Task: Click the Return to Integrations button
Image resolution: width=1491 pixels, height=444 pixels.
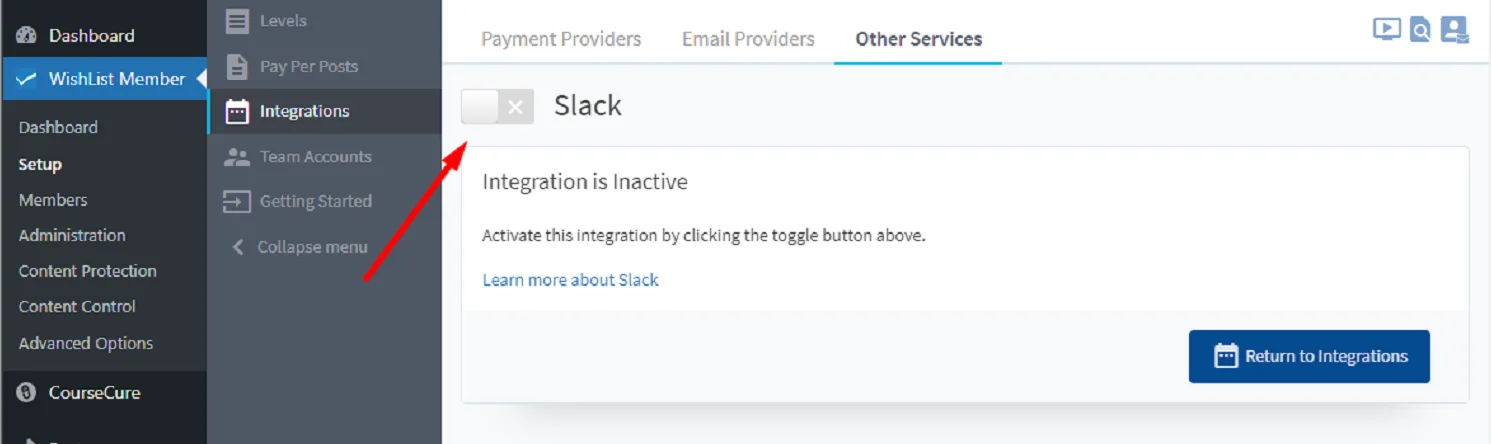Action: coord(1309,356)
